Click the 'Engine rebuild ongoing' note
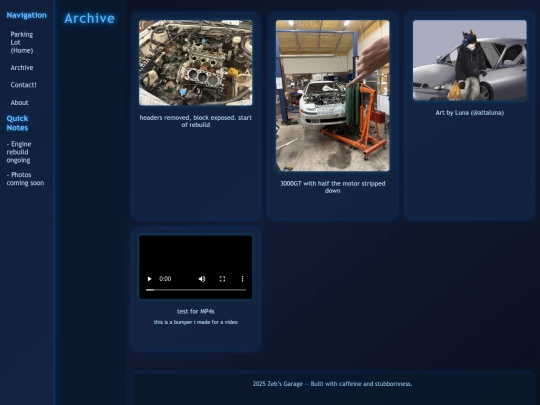 pyautogui.click(x=19, y=152)
